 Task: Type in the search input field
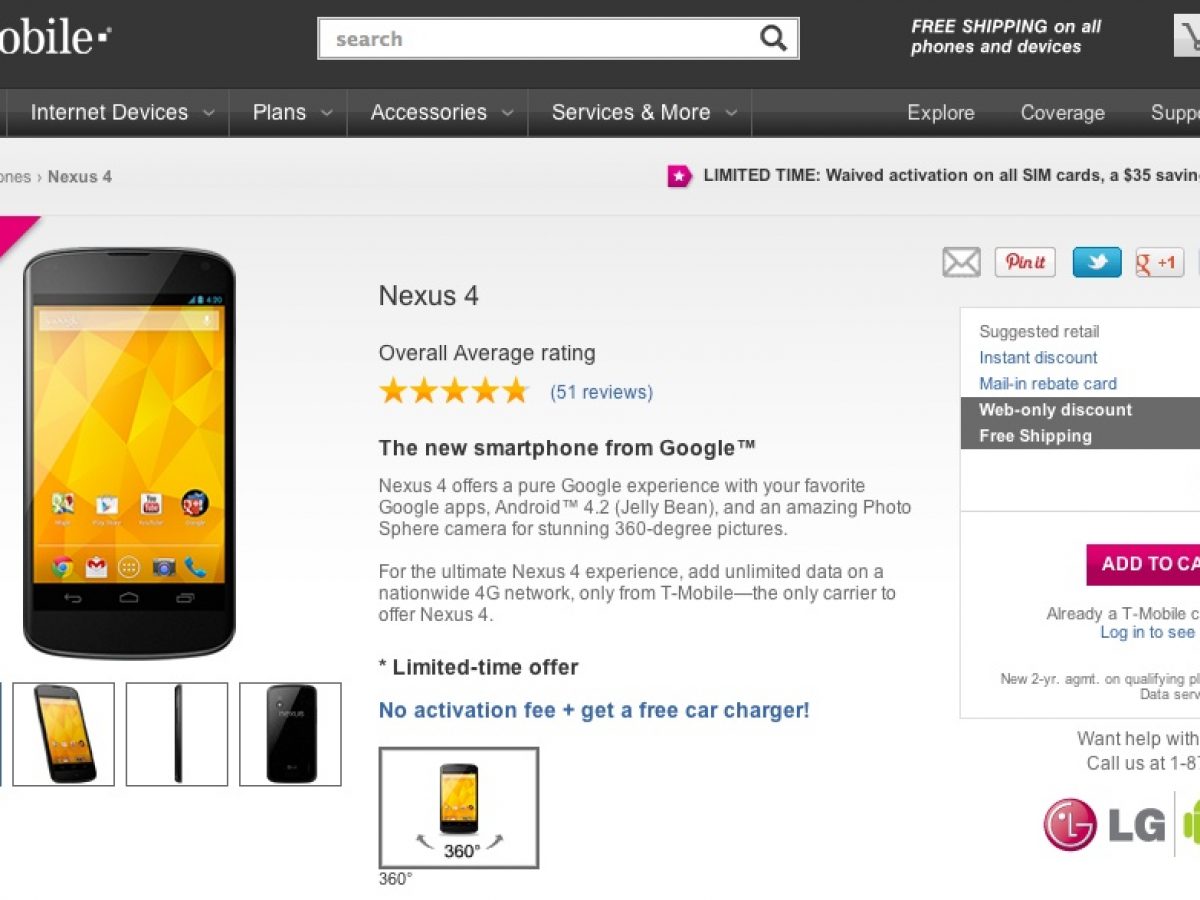540,39
